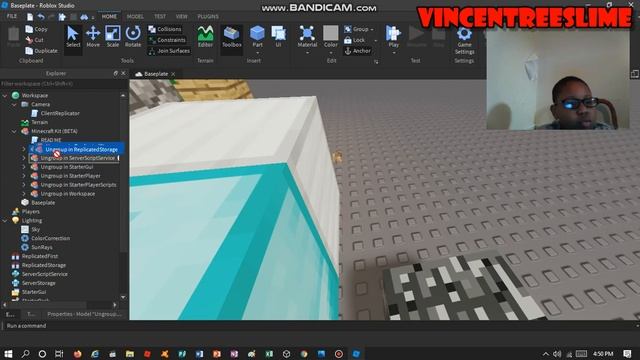Open Windows taskbar search
The image size is (640, 360).
coord(25,353)
